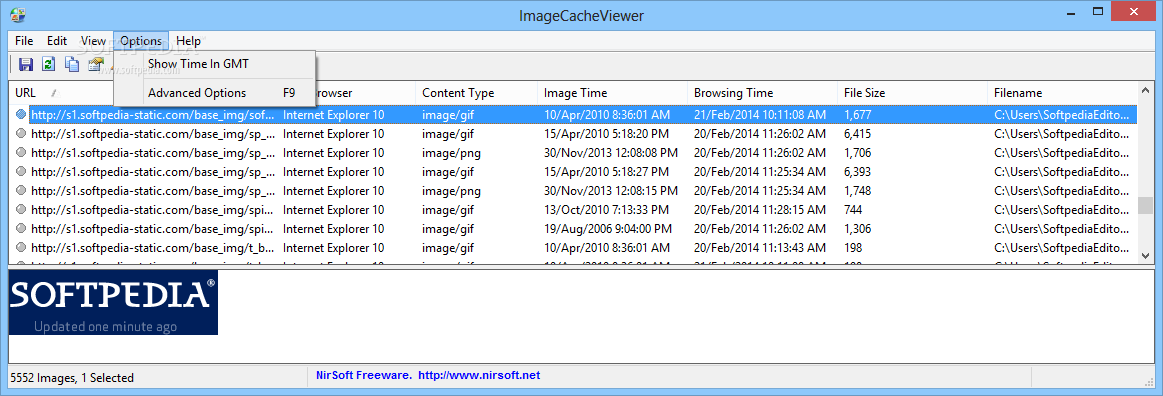Screen dimensions: 1163x396
Task: Click the status icon of the 744 file size row
Action: (x=21, y=209)
